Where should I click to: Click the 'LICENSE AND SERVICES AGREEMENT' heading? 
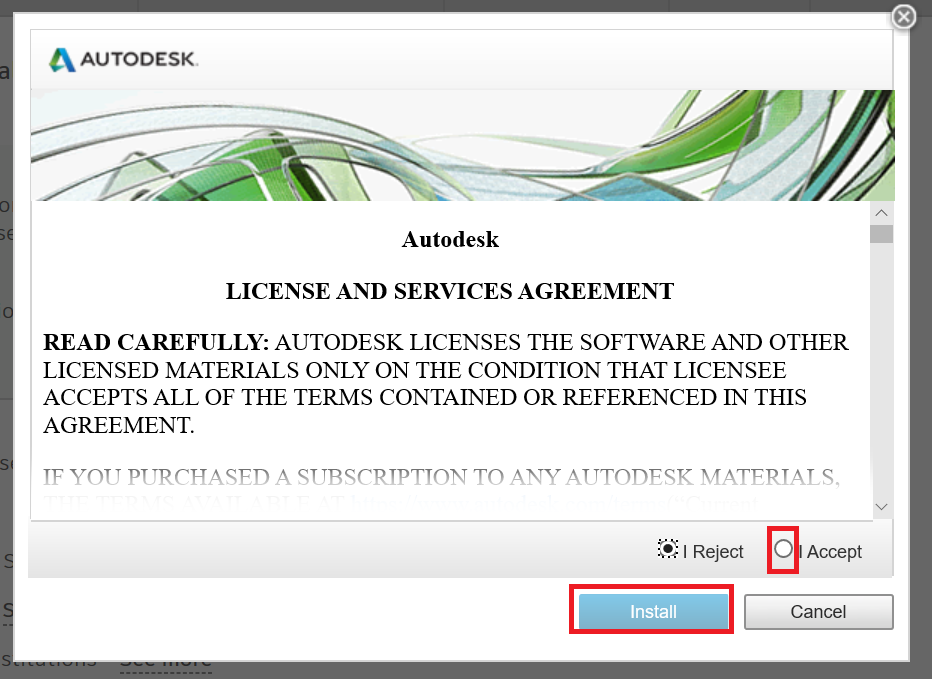point(450,291)
